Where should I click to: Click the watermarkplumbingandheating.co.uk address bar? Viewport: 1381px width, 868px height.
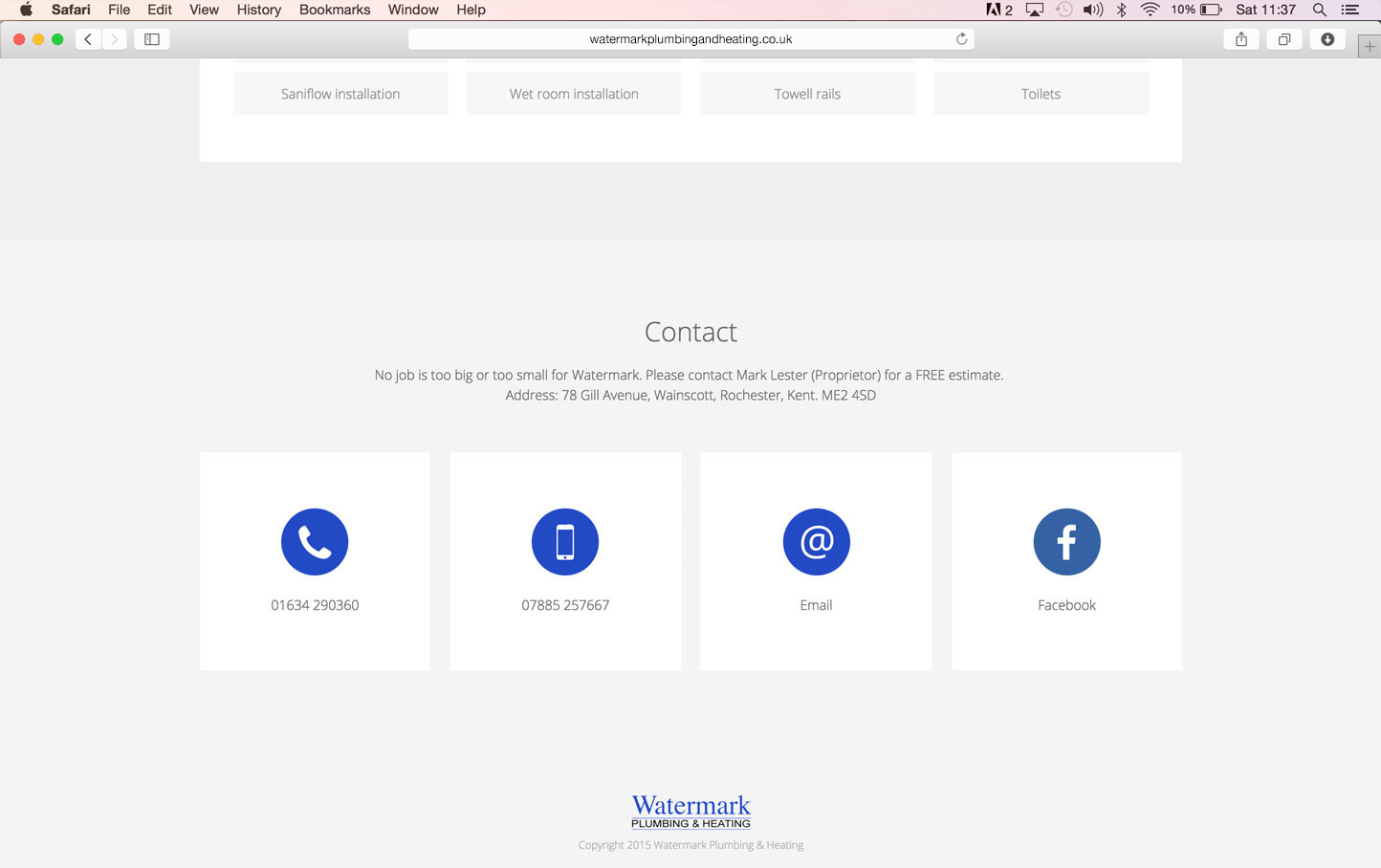coord(690,39)
